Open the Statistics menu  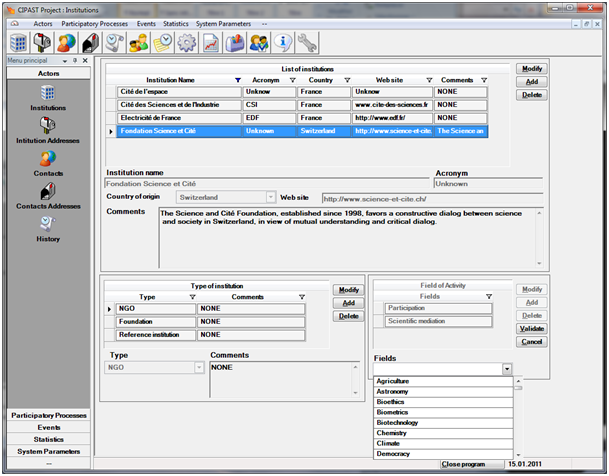176,24
